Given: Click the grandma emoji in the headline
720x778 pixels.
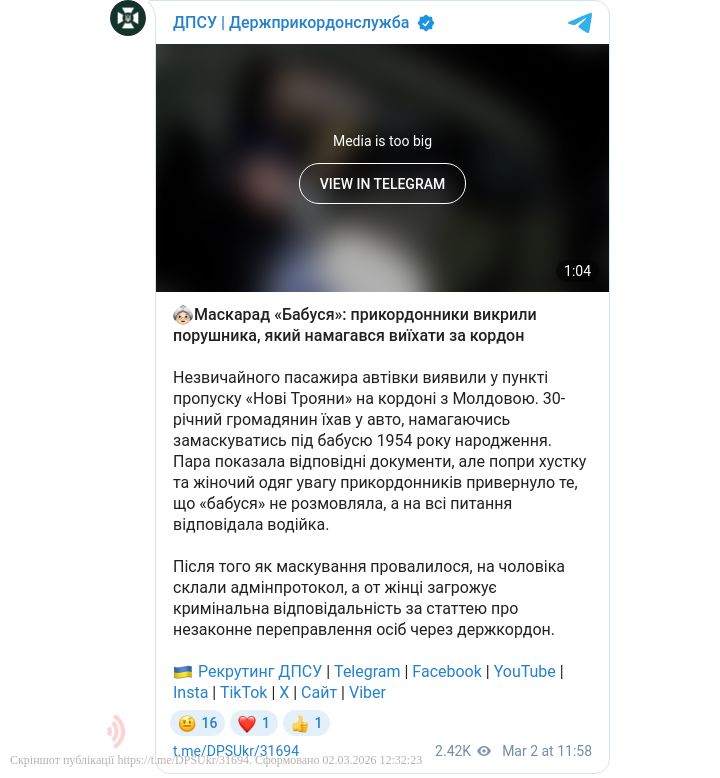Looking at the screenshot, I should (x=183, y=315).
